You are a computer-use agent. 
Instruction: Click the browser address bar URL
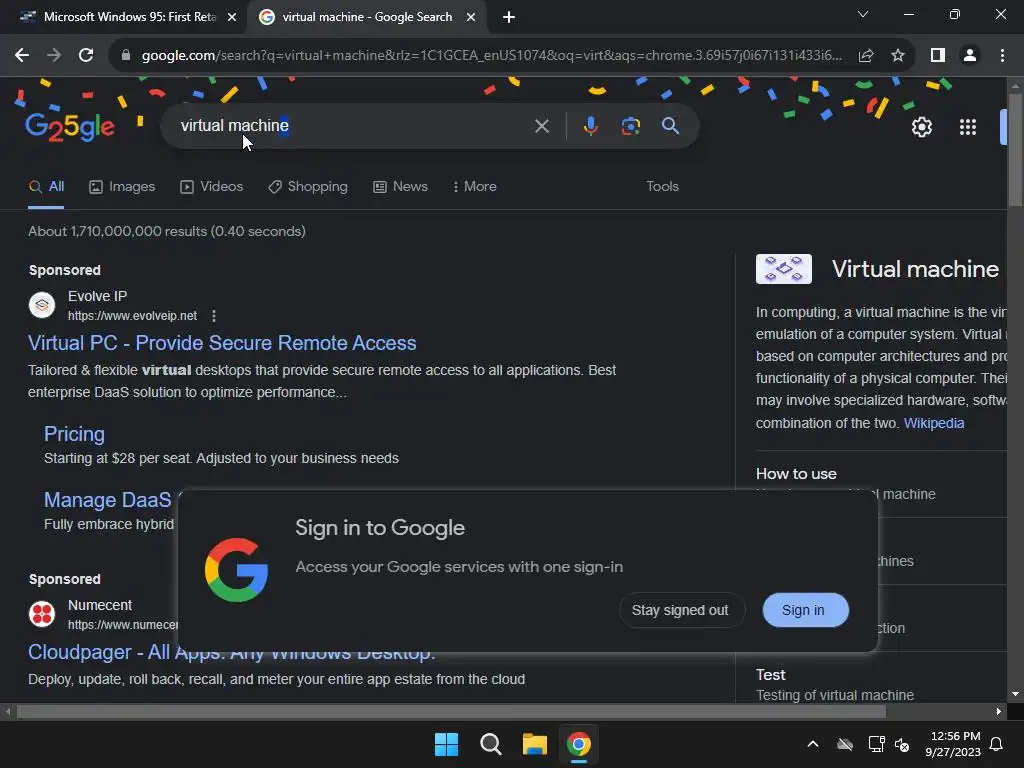click(x=491, y=56)
